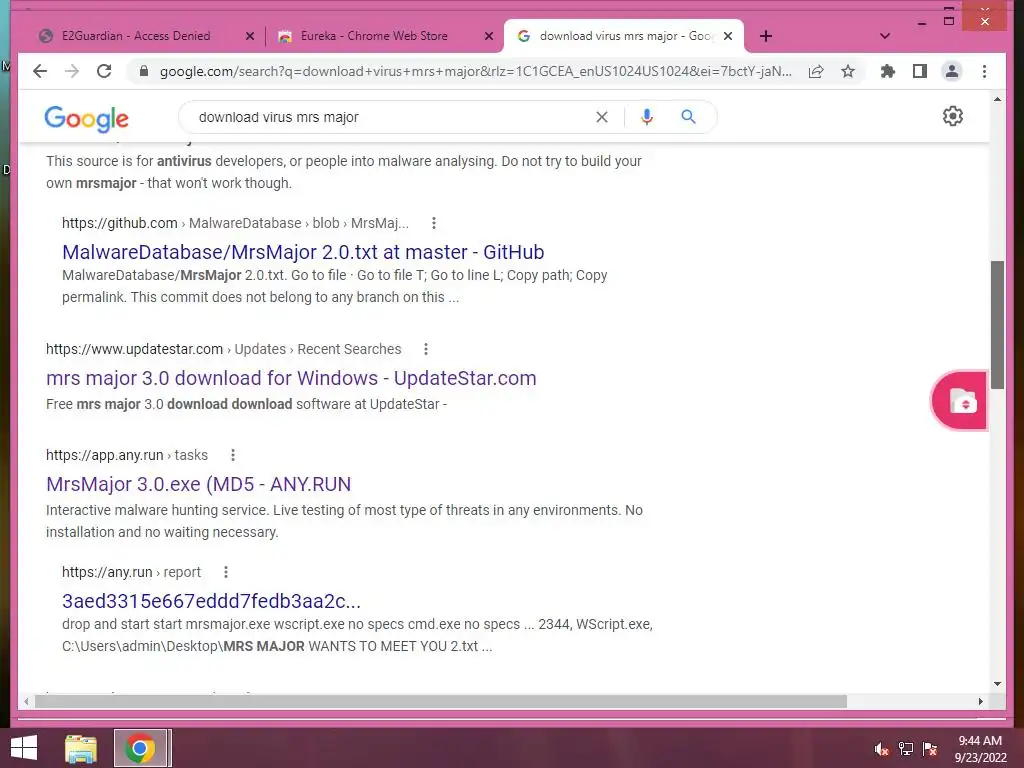Open Action Center flag tray icon
Screen dimensions: 1024x768
coord(930,749)
